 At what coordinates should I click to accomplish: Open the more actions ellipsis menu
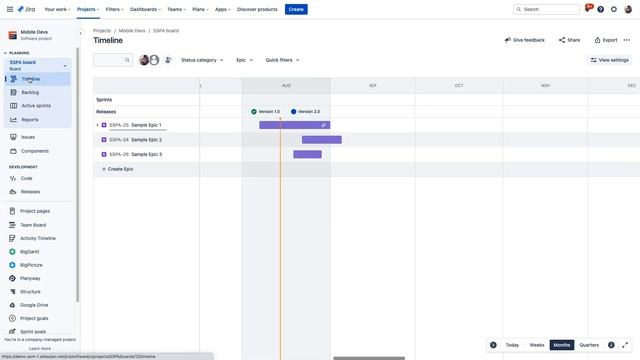[627, 40]
